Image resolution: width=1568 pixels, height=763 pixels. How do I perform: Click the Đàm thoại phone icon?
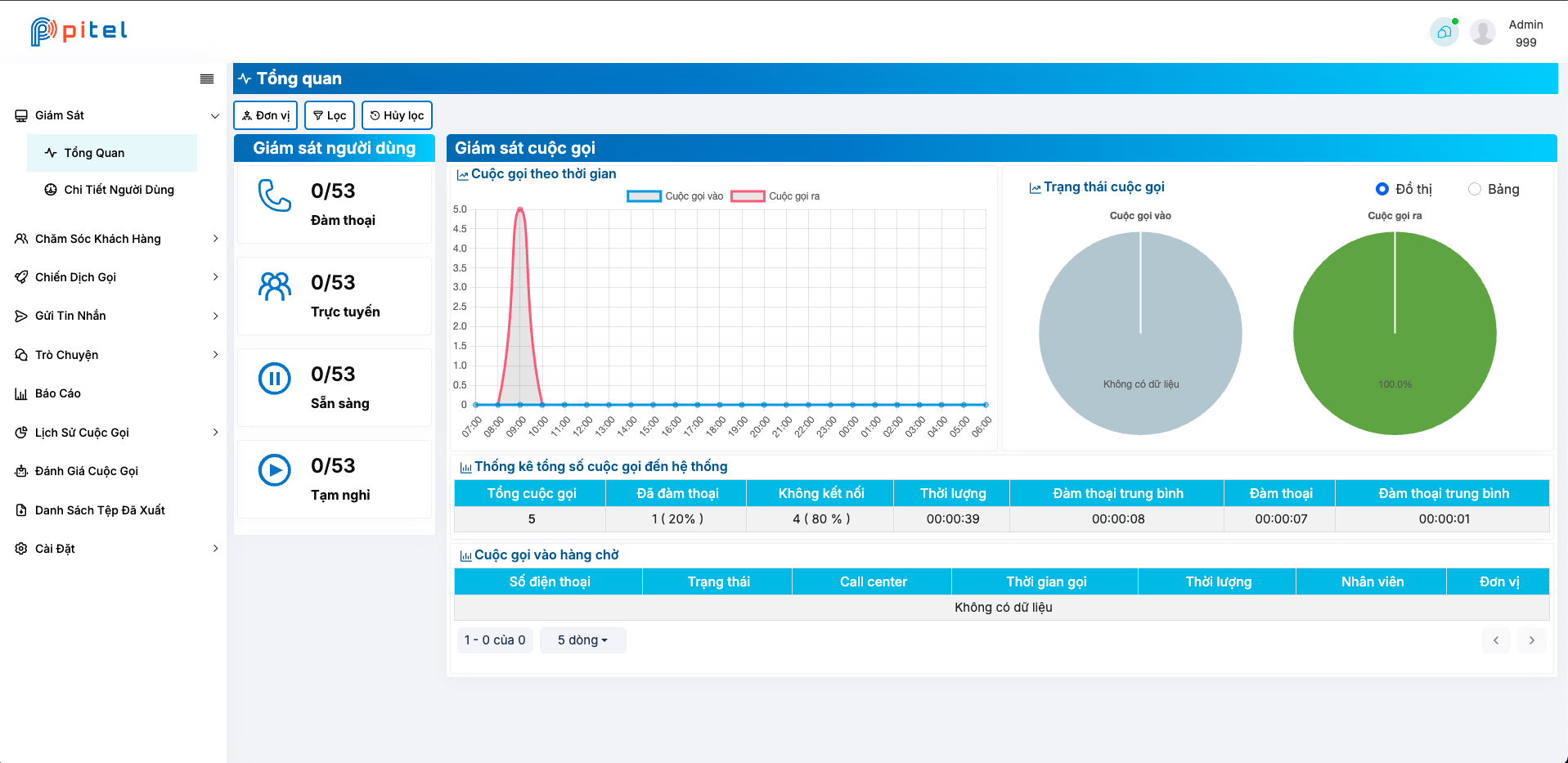tap(275, 195)
